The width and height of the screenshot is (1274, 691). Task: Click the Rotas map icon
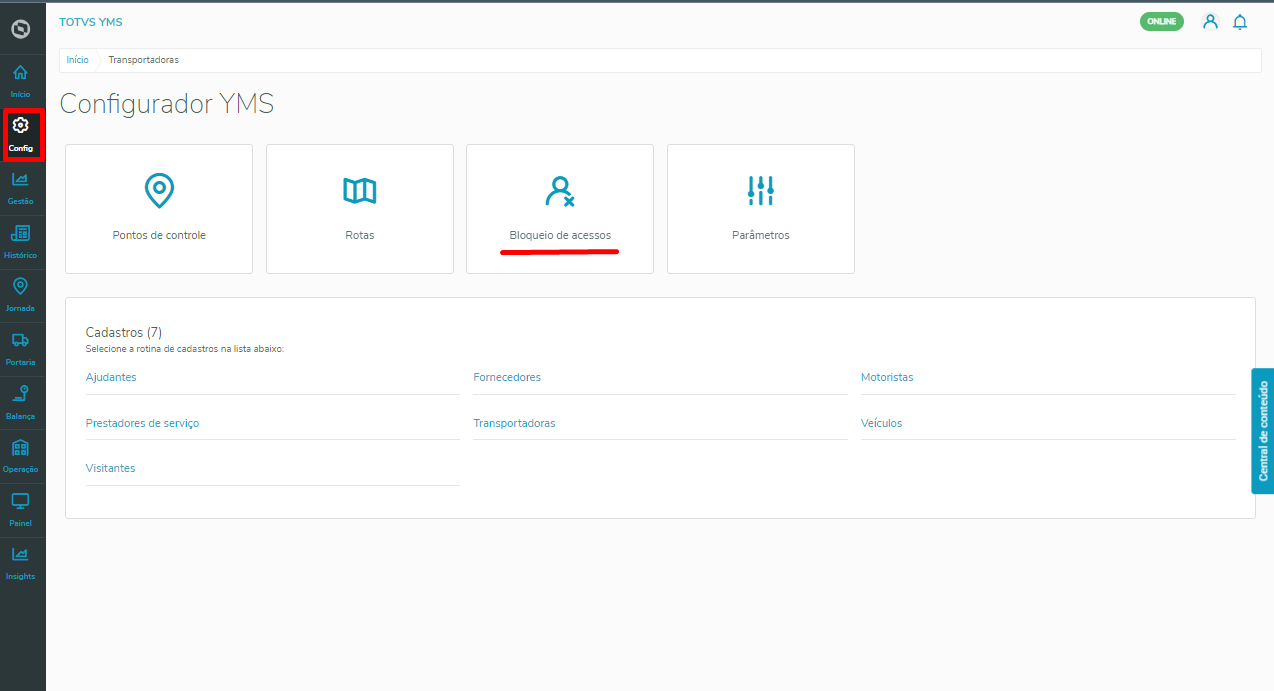(360, 190)
